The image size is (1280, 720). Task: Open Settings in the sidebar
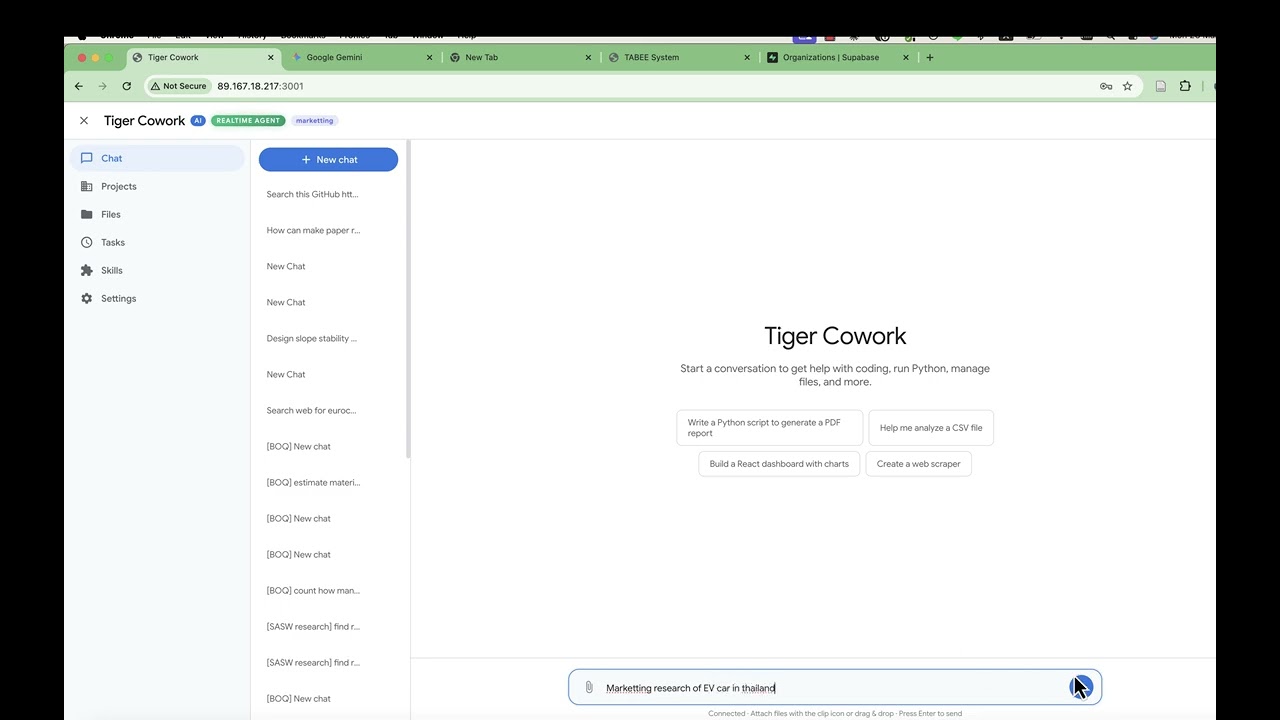pyautogui.click(x=157, y=298)
